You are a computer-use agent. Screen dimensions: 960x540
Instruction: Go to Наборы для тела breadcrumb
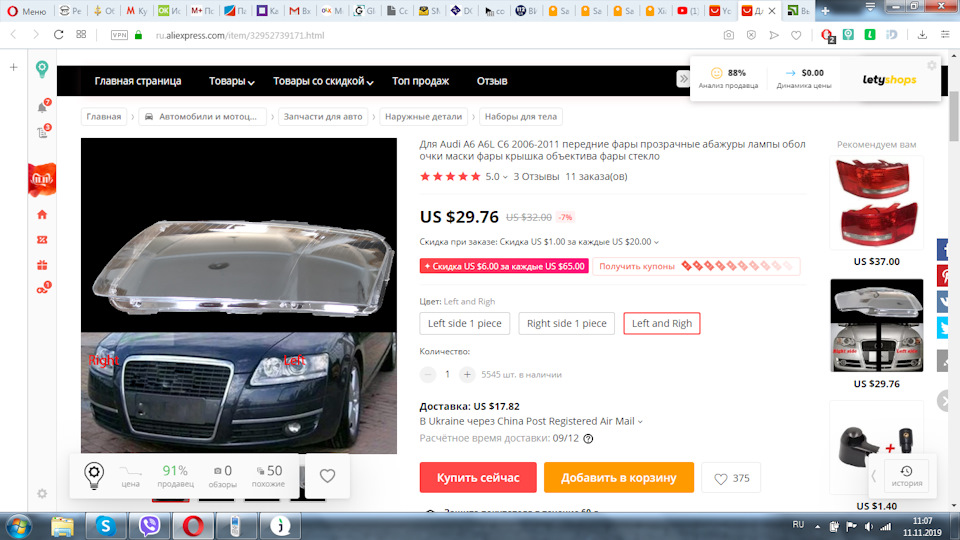[521, 116]
